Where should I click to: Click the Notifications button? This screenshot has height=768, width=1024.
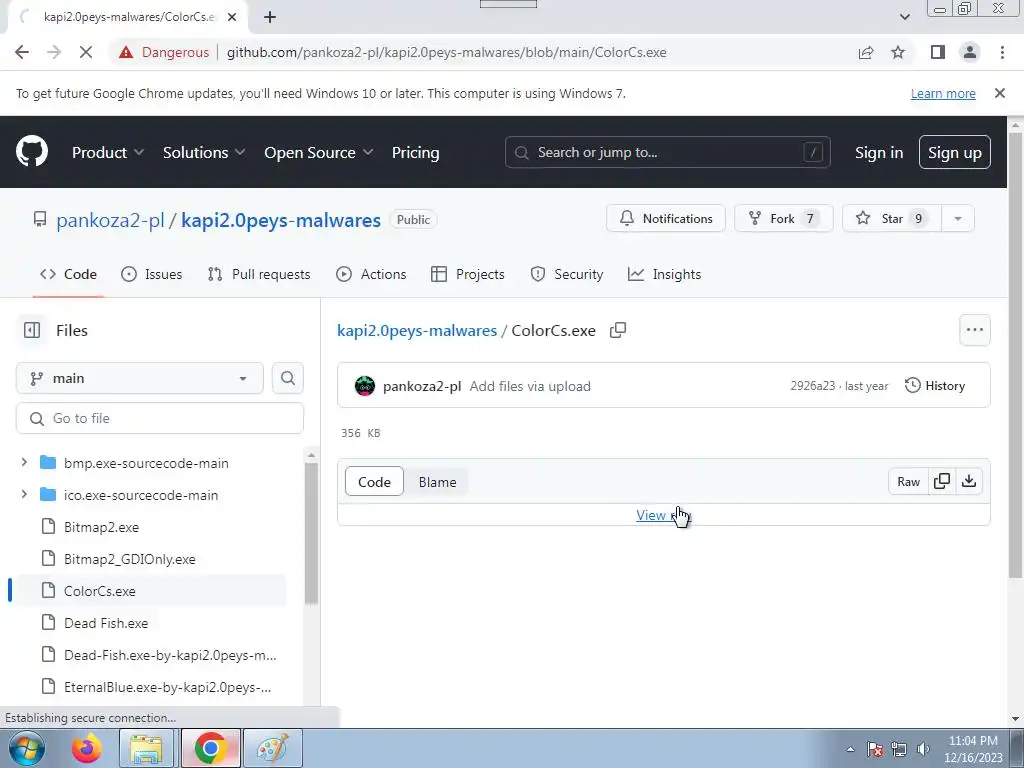665,218
